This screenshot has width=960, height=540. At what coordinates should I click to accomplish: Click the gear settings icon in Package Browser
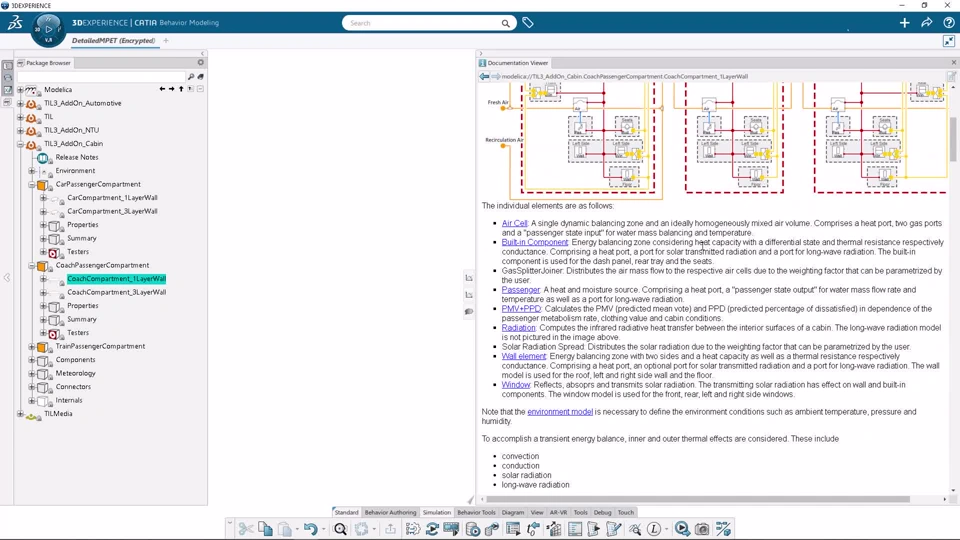click(x=200, y=62)
